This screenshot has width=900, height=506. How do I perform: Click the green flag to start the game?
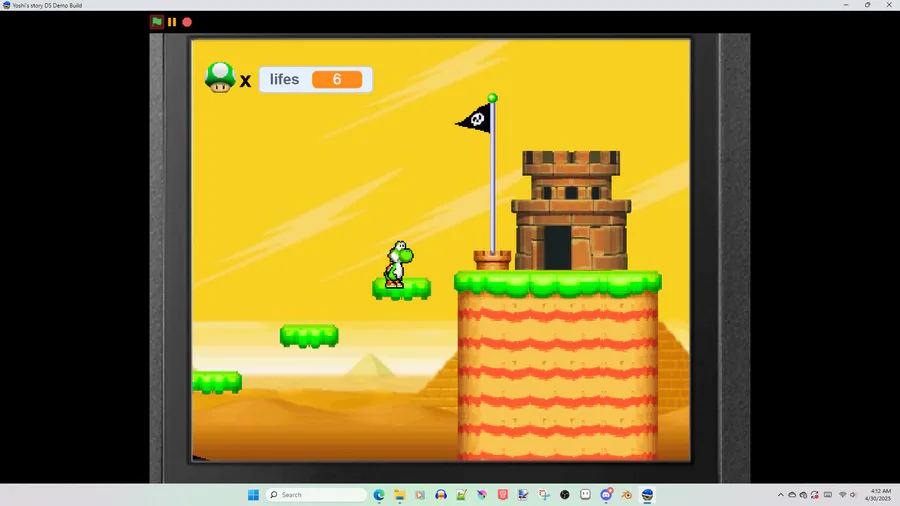point(157,22)
